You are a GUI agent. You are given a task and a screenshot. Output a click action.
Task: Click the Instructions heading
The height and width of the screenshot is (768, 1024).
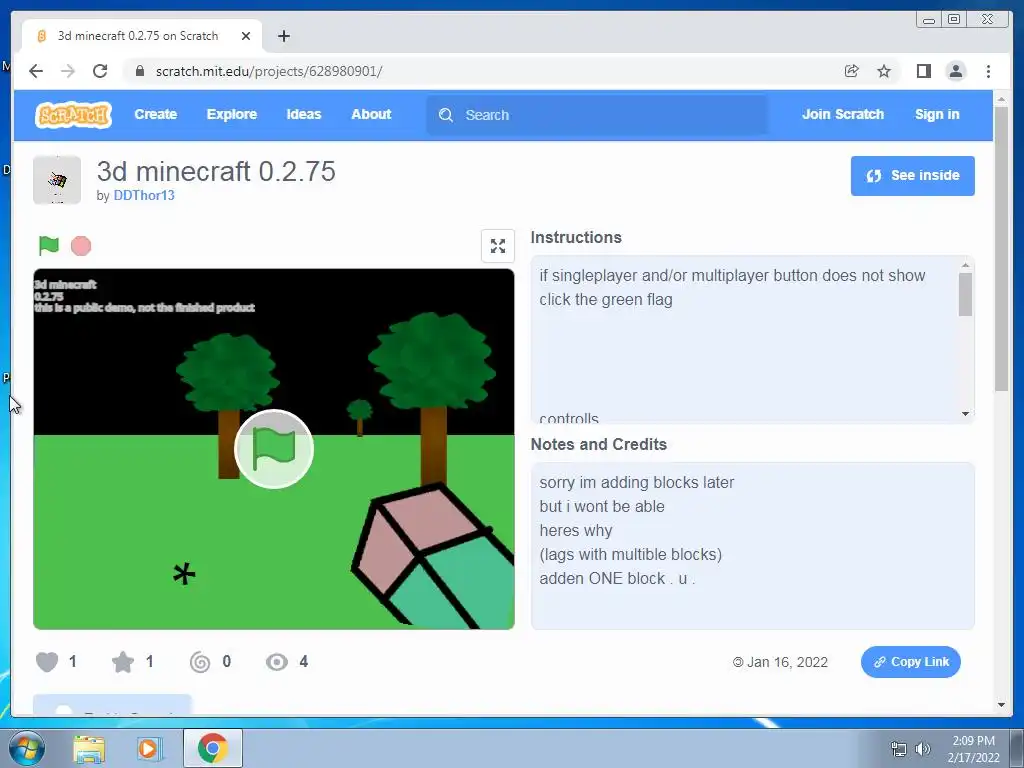coord(576,237)
